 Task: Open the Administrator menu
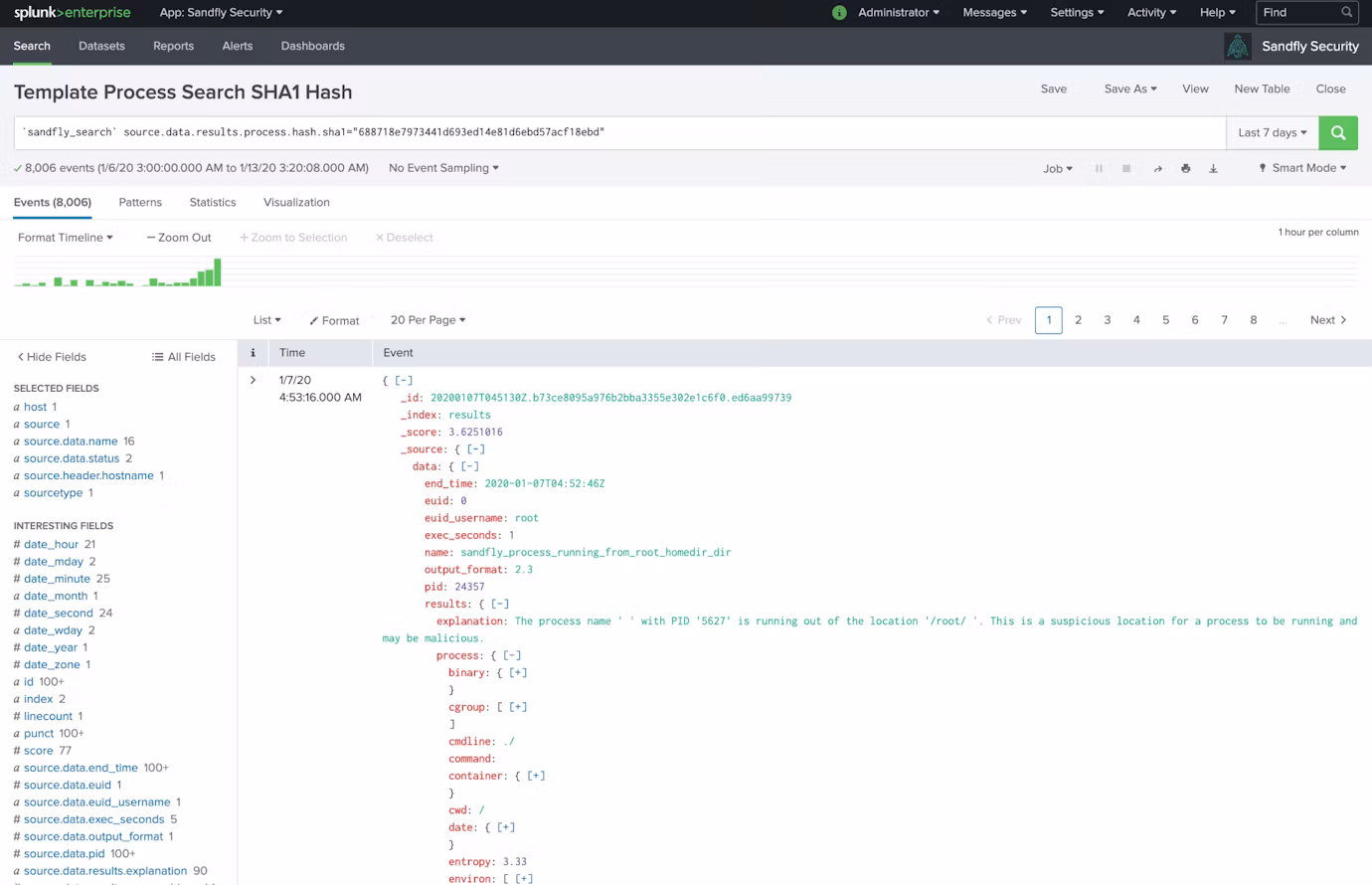point(899,13)
